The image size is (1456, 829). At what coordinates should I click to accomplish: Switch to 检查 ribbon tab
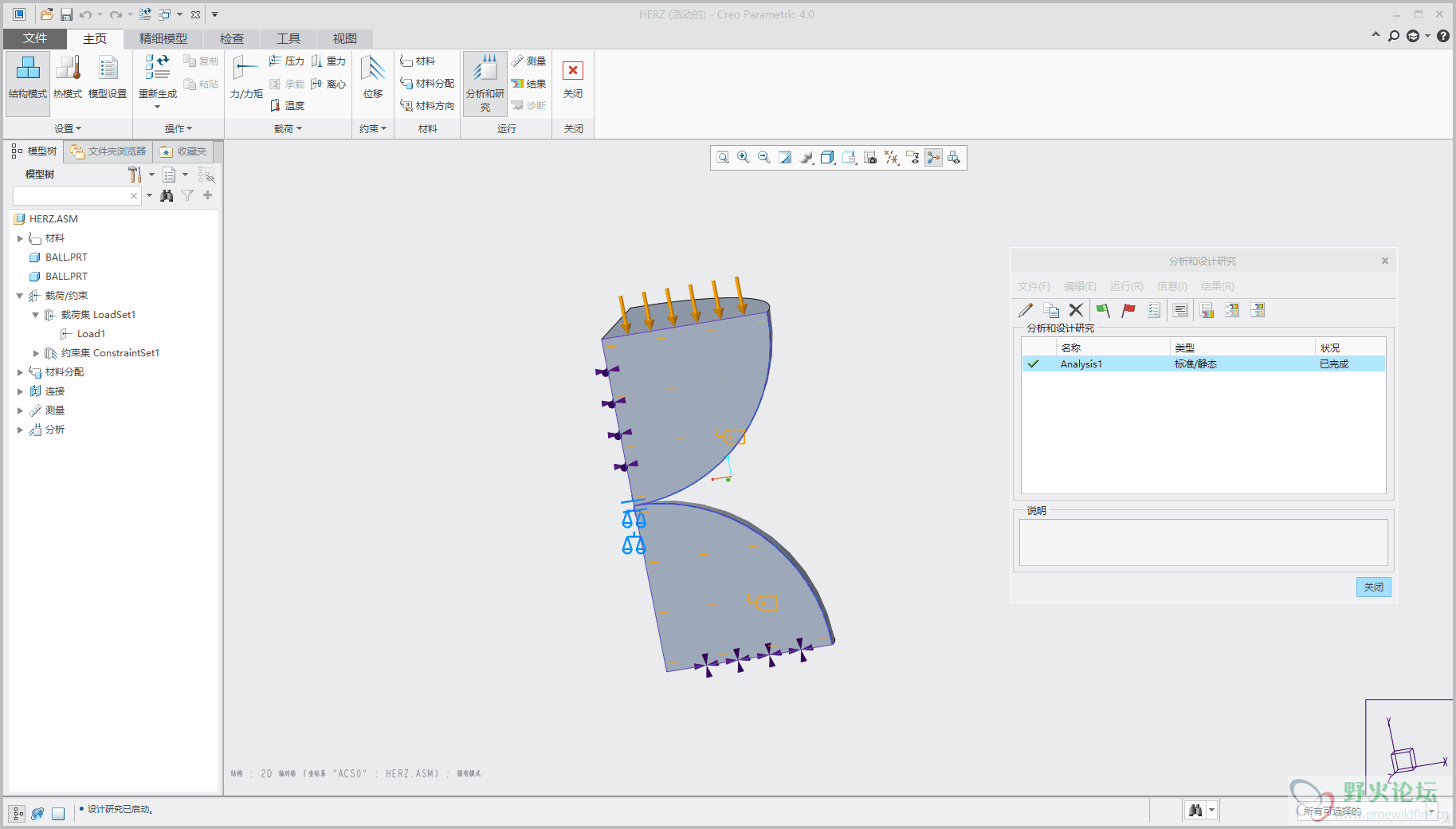tap(232, 38)
